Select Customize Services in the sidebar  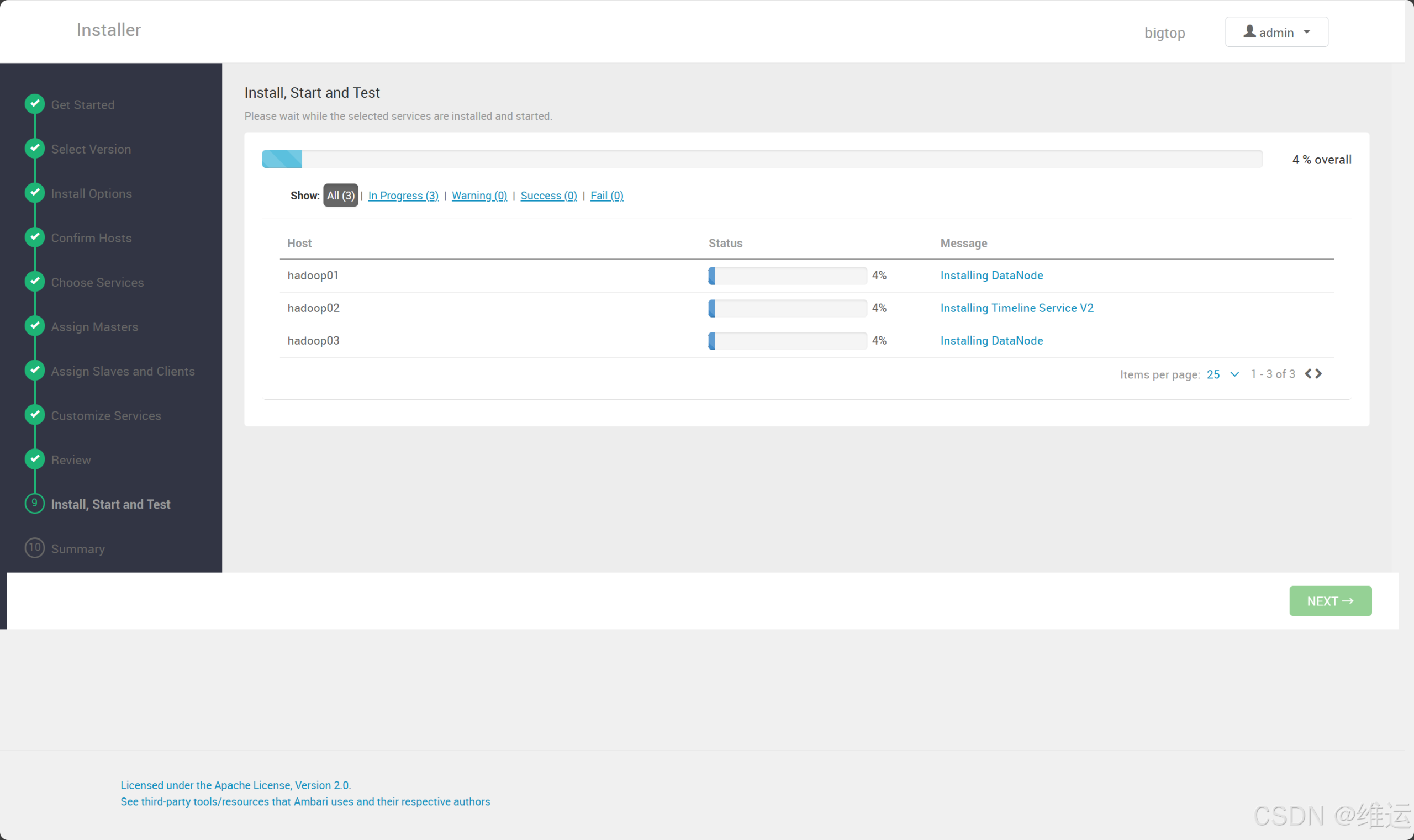point(106,415)
